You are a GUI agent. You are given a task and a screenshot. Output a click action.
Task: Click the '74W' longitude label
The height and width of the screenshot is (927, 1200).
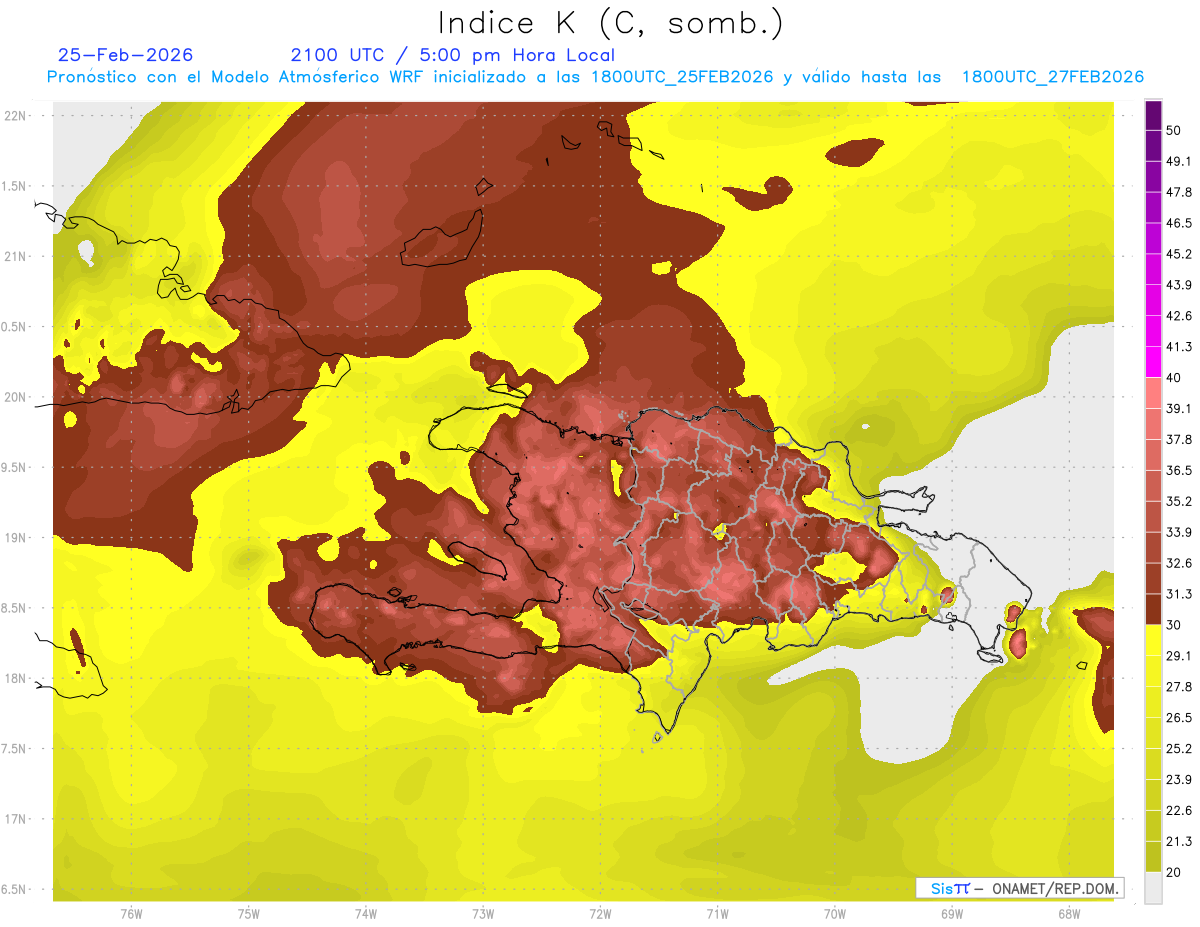(x=366, y=914)
